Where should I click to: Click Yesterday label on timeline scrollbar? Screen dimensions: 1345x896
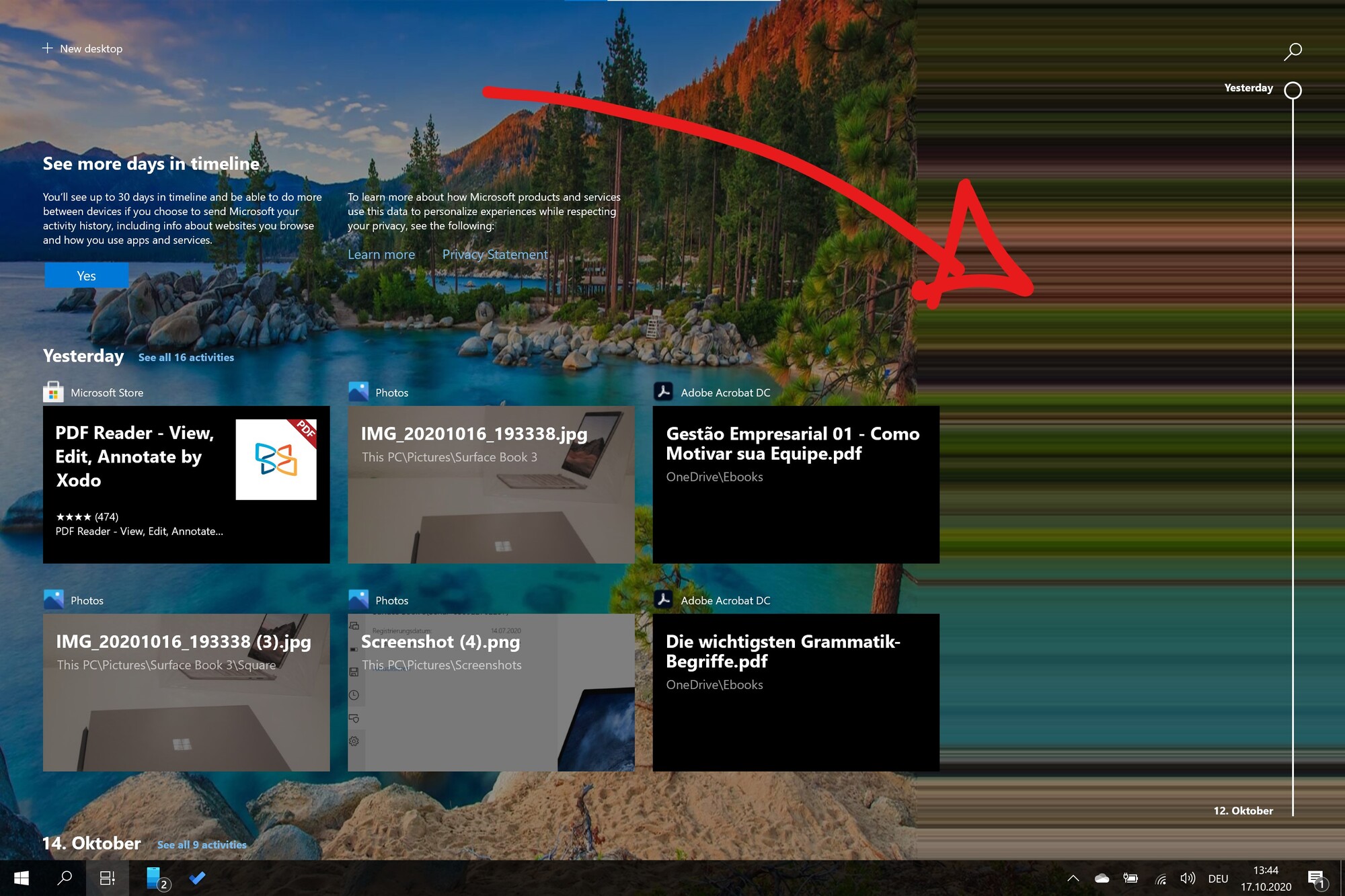coord(1248,88)
